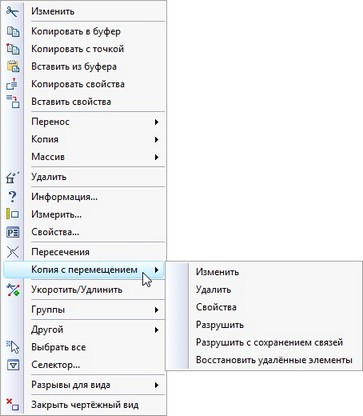Screen dimensions: 363x416
Task: Click Разрушить с сохранением связей
Action: tap(269, 342)
